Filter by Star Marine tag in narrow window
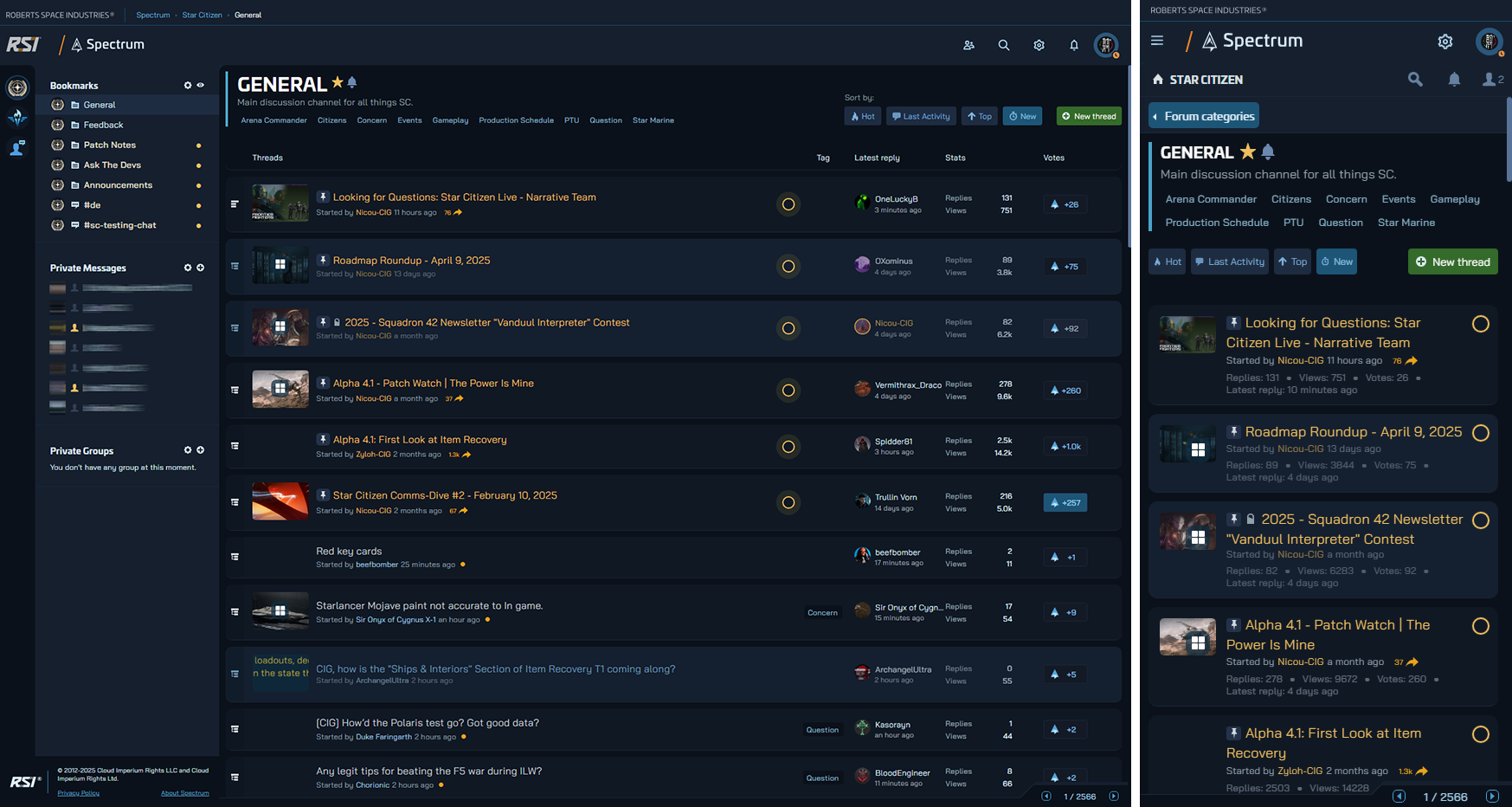The height and width of the screenshot is (807, 1512). tap(1406, 223)
